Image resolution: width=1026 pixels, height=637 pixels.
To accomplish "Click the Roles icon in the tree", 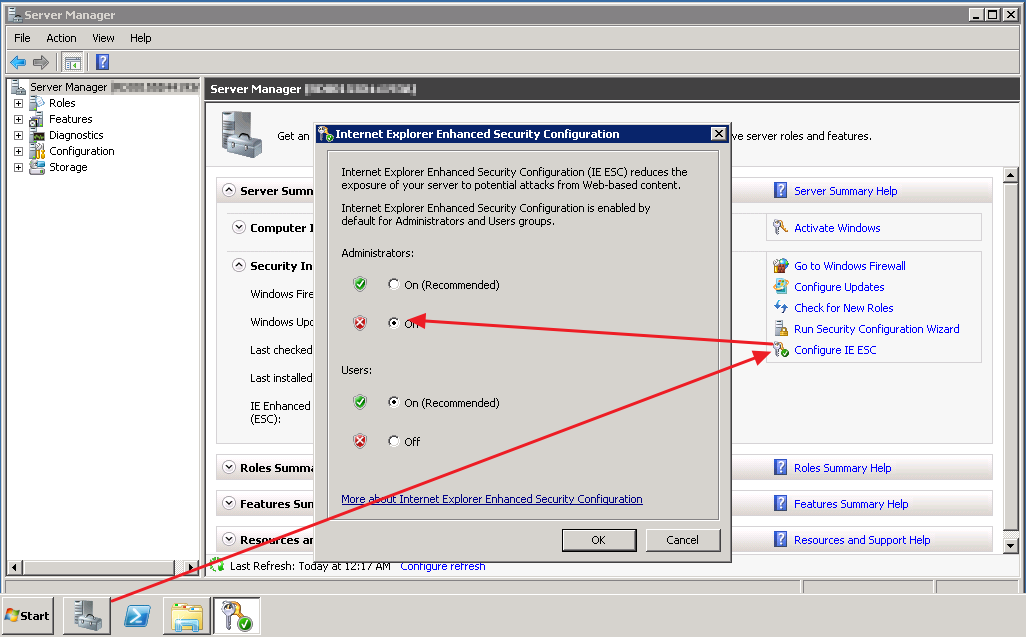I will pos(37,103).
